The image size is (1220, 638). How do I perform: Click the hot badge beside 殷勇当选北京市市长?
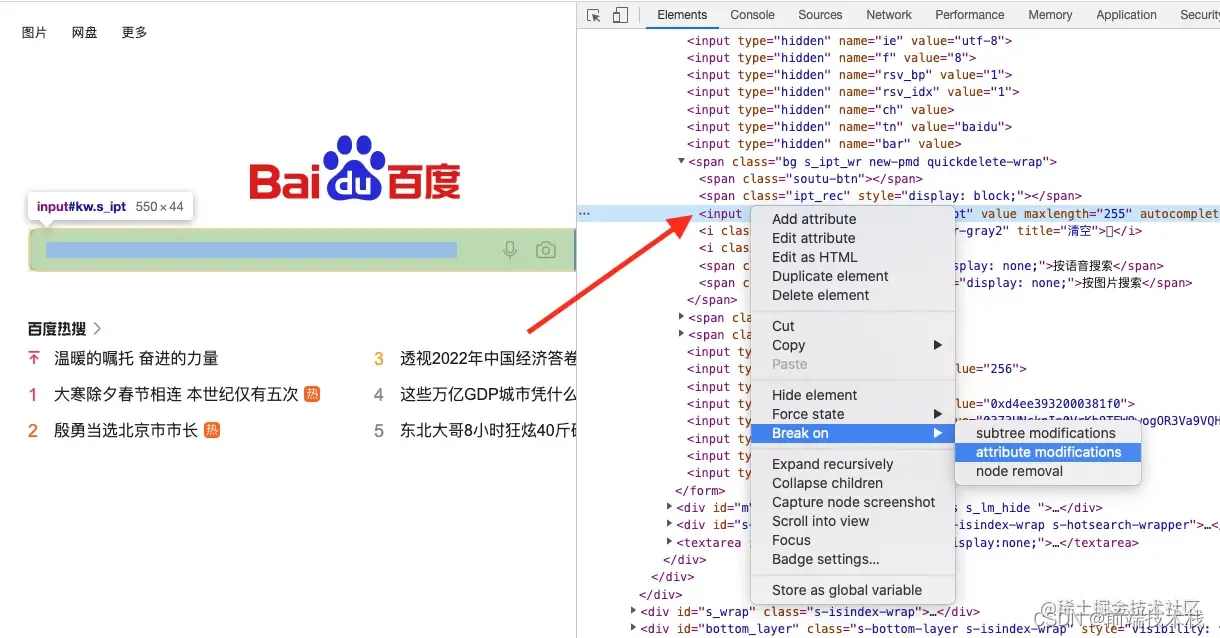tap(212, 430)
